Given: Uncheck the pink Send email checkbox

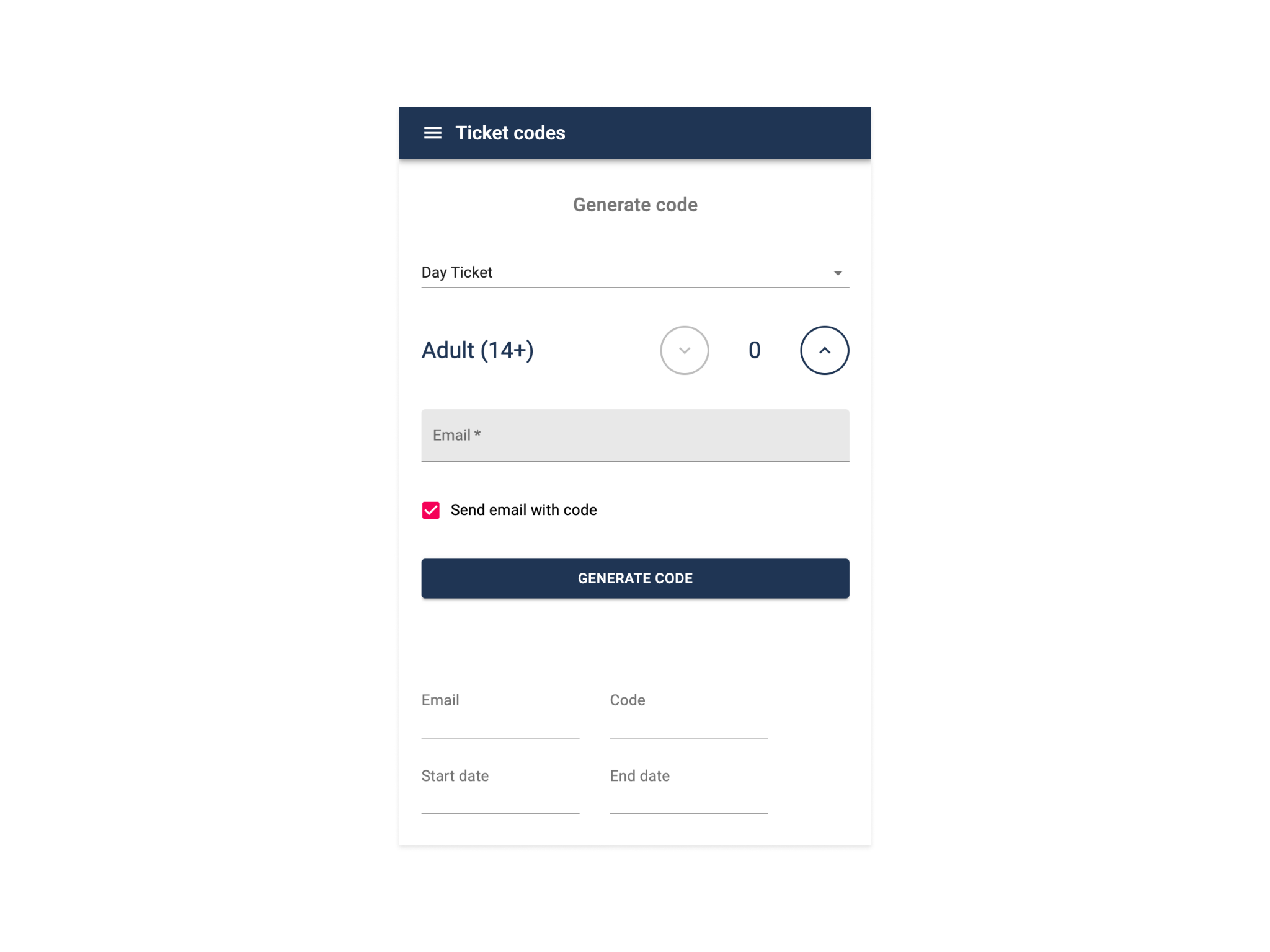Looking at the screenshot, I should [x=431, y=510].
